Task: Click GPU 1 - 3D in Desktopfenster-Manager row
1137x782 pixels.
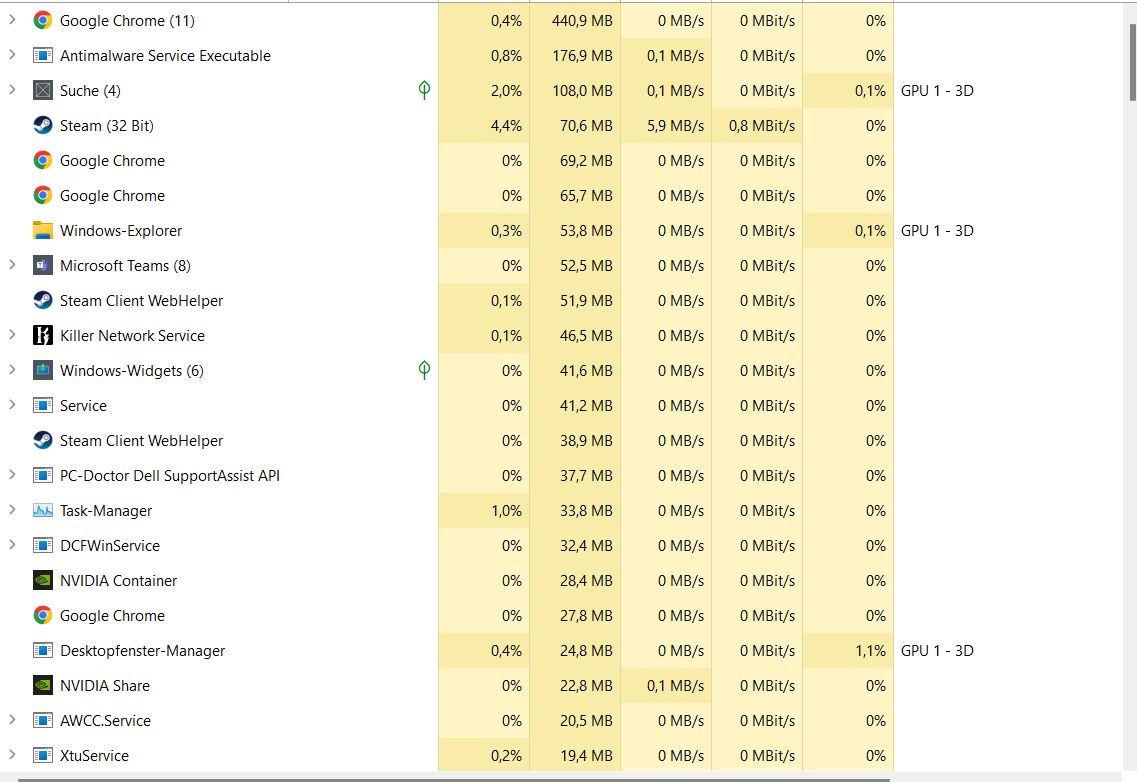Action: (x=937, y=651)
